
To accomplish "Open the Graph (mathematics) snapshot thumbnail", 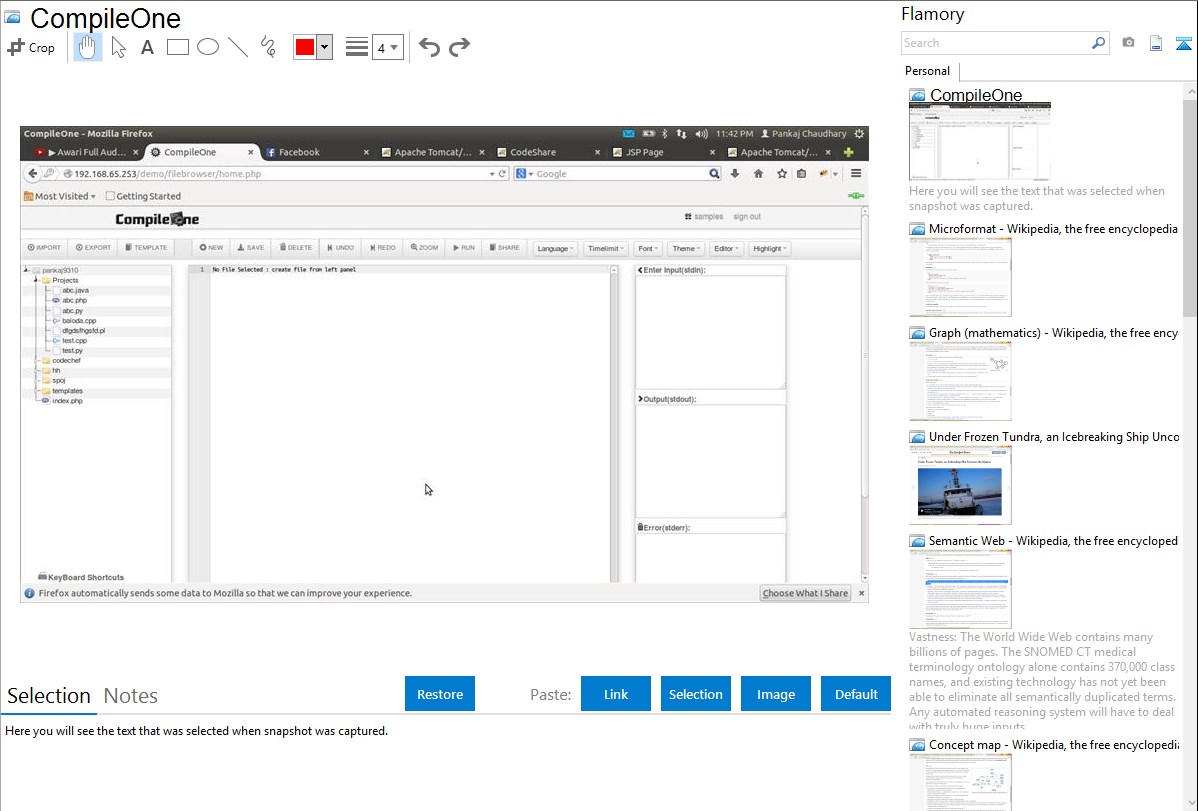I will [960, 381].
